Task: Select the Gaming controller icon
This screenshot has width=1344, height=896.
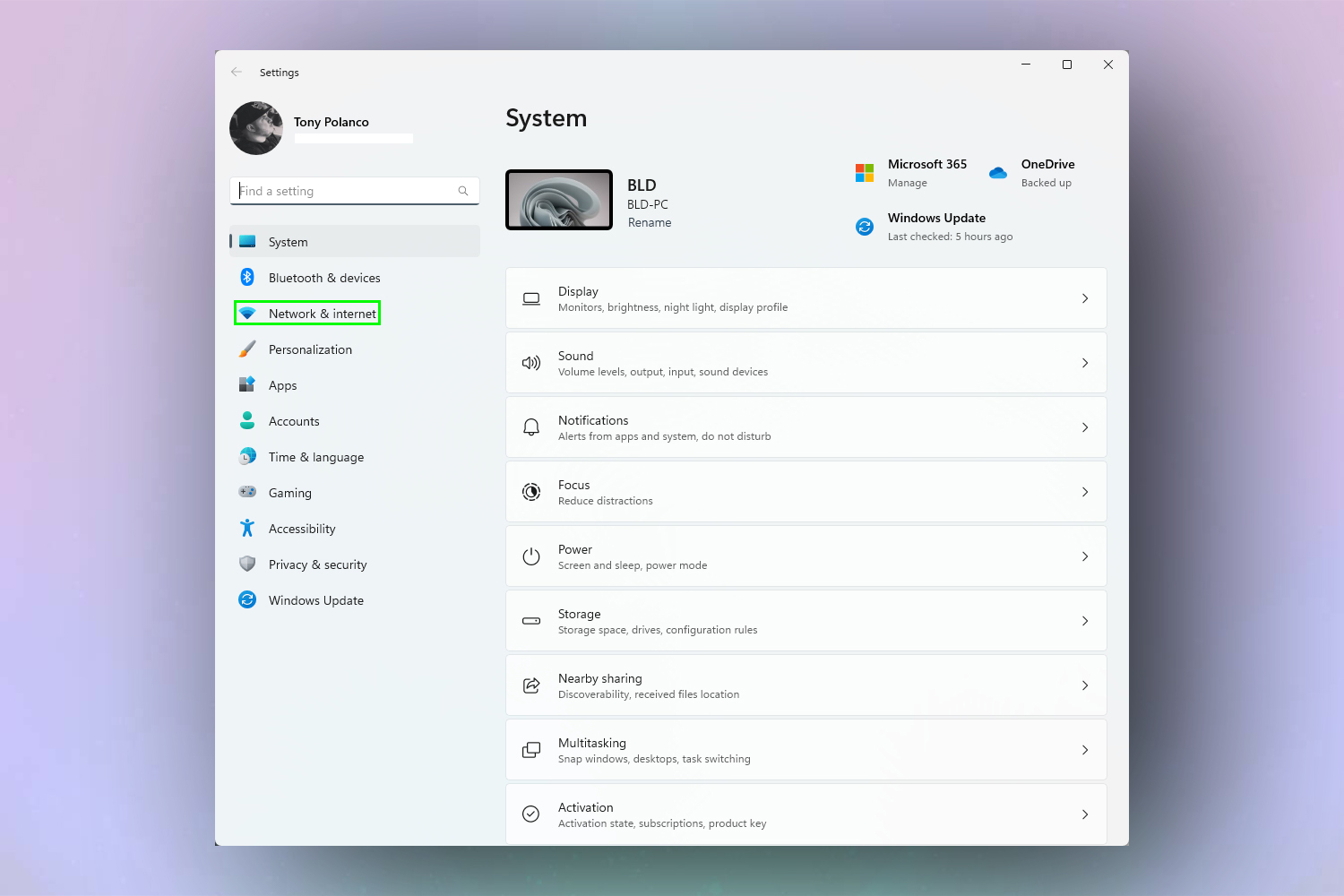Action: click(x=247, y=492)
